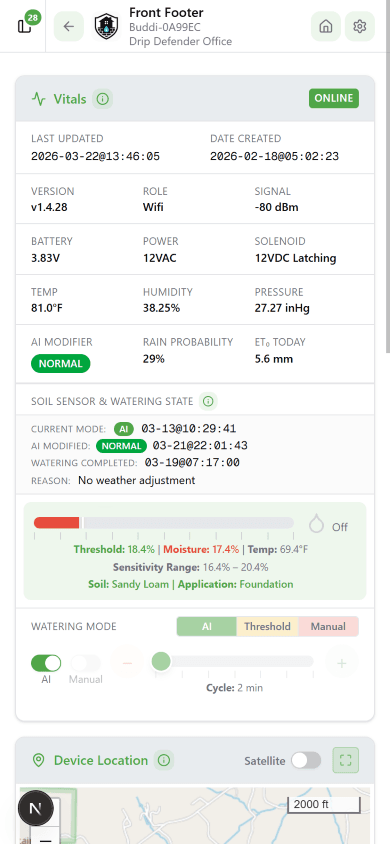The height and width of the screenshot is (844, 390).
Task: Click humidity value 38.25%
Action: (161, 308)
